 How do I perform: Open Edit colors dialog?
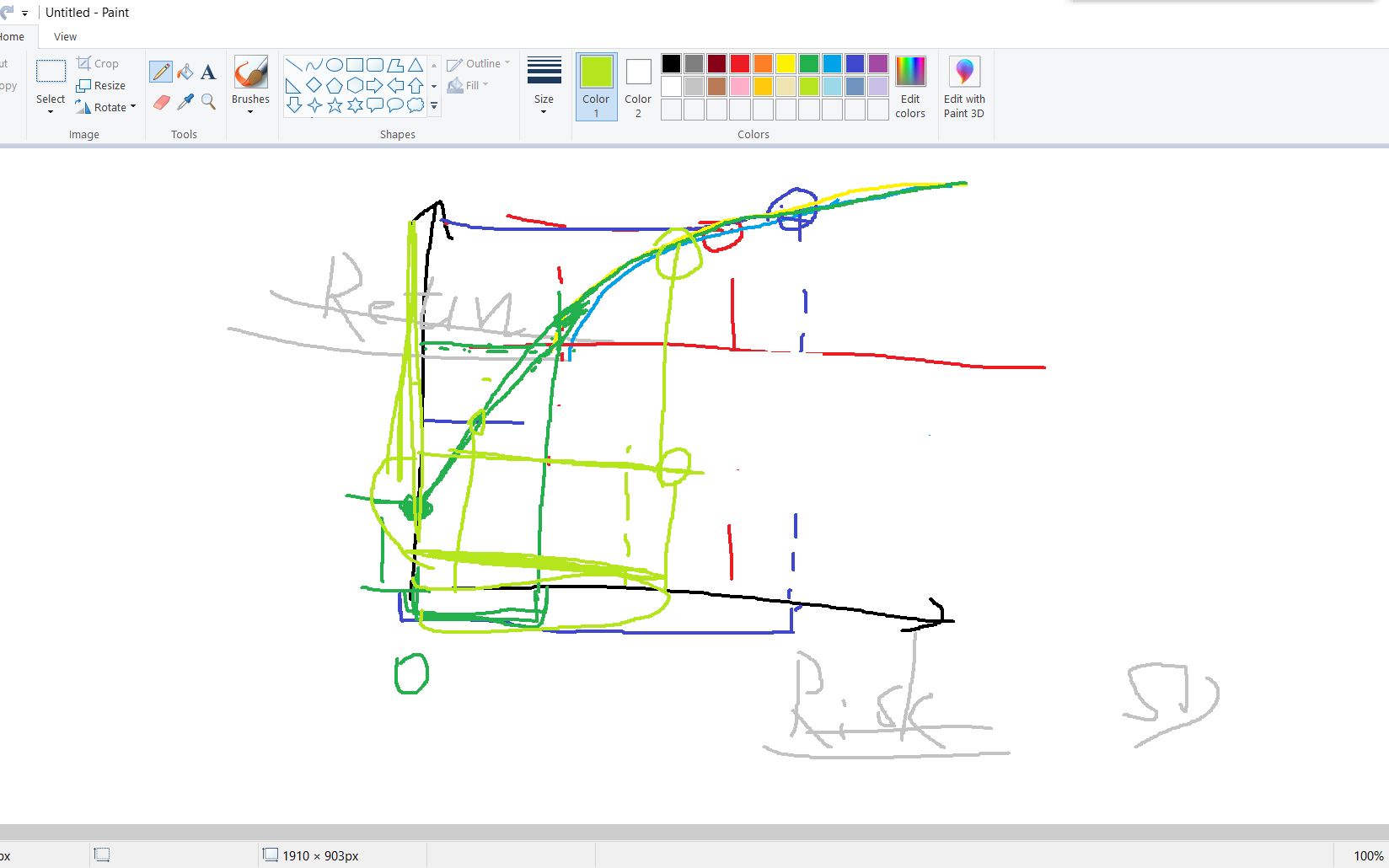point(910,87)
